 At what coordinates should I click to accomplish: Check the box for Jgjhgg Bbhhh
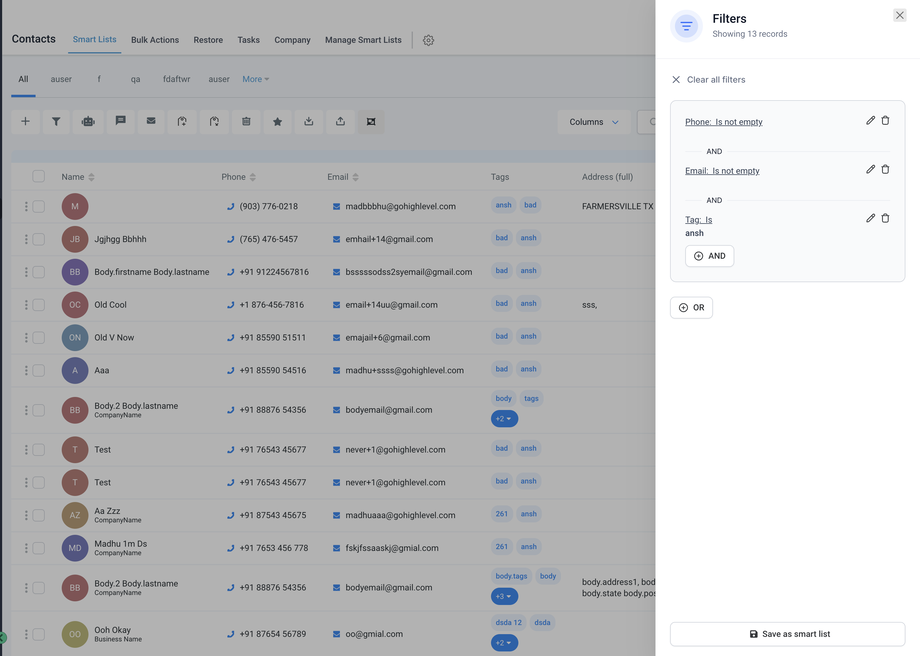[39, 239]
